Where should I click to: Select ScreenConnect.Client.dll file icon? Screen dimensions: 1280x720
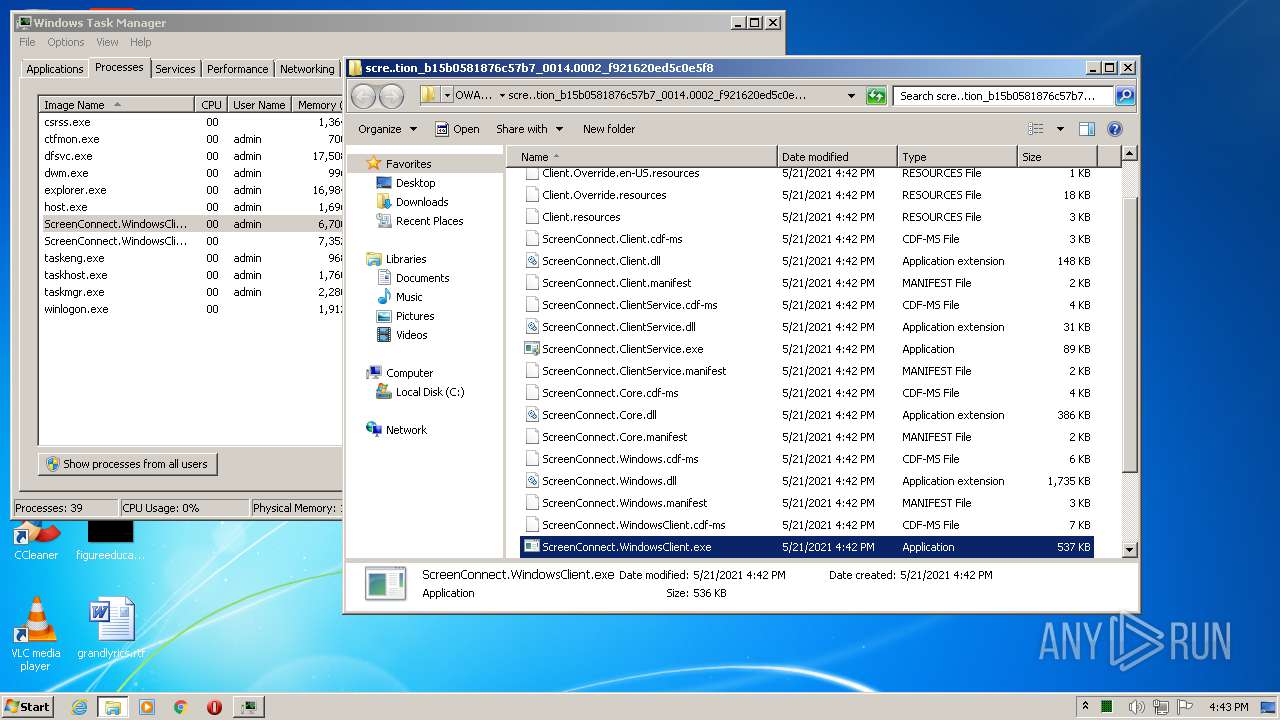pos(532,261)
